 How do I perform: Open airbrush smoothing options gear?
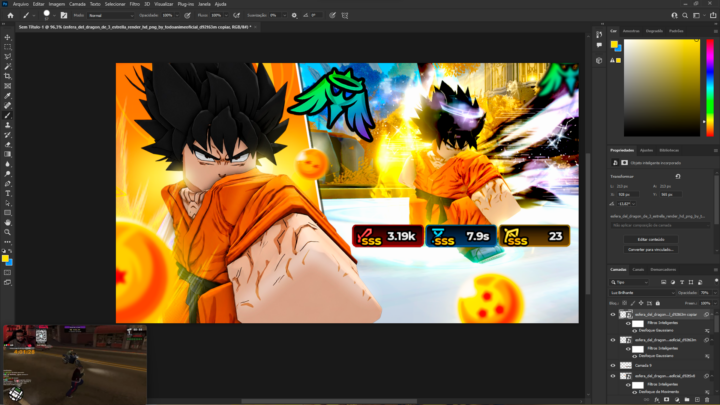tap(294, 15)
